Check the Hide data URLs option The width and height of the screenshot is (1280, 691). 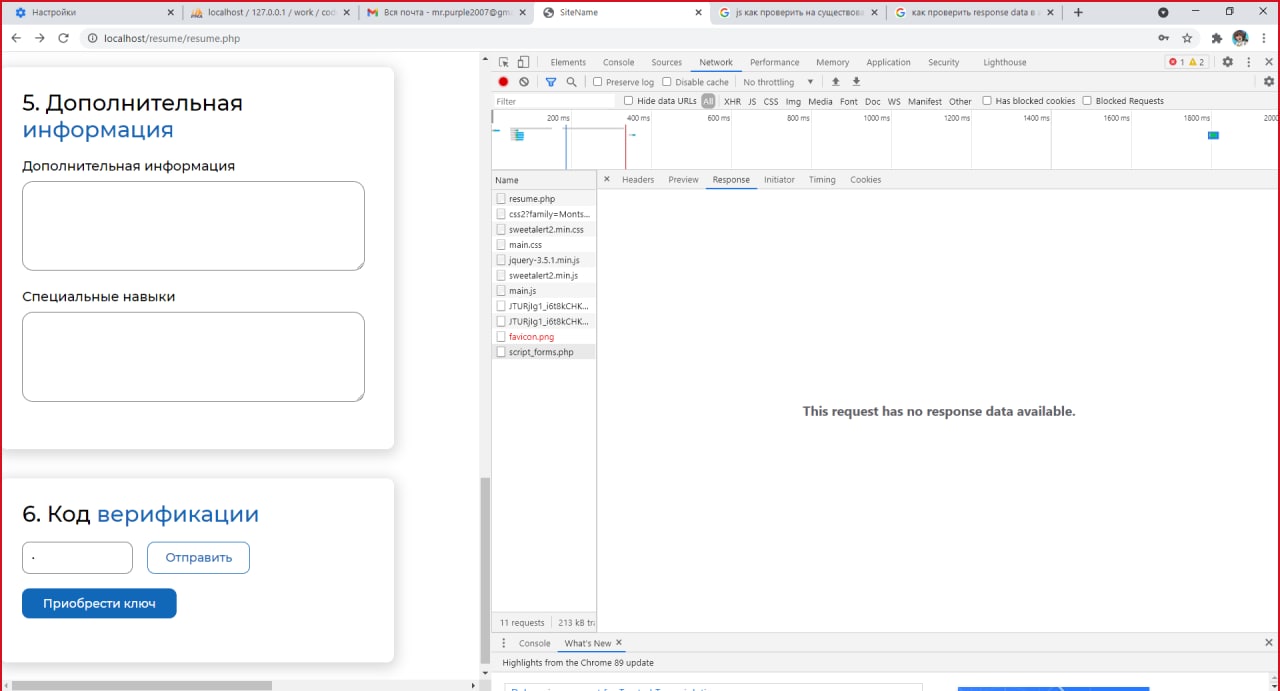tap(629, 101)
